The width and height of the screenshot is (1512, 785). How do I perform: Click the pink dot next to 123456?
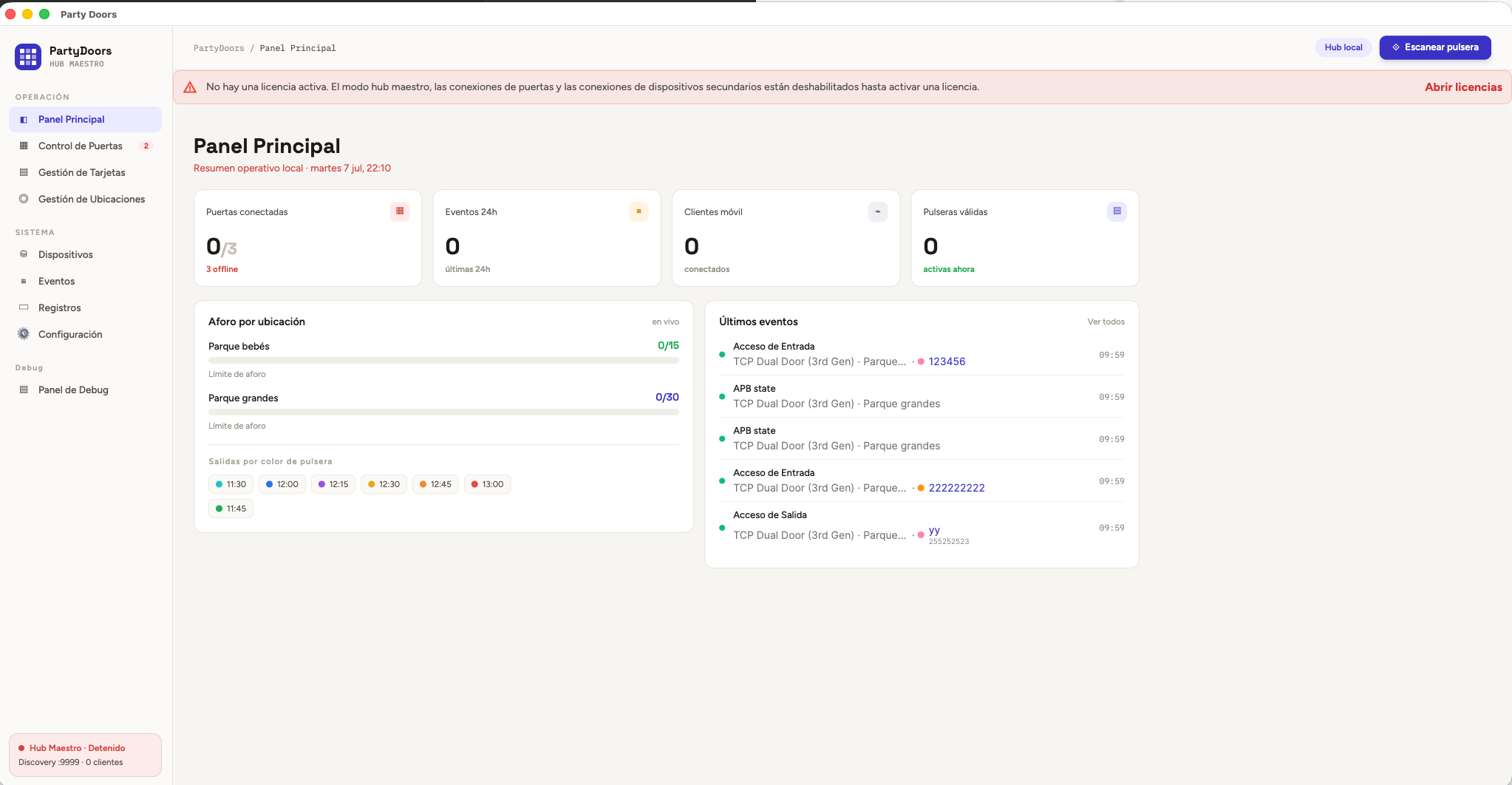tap(921, 361)
